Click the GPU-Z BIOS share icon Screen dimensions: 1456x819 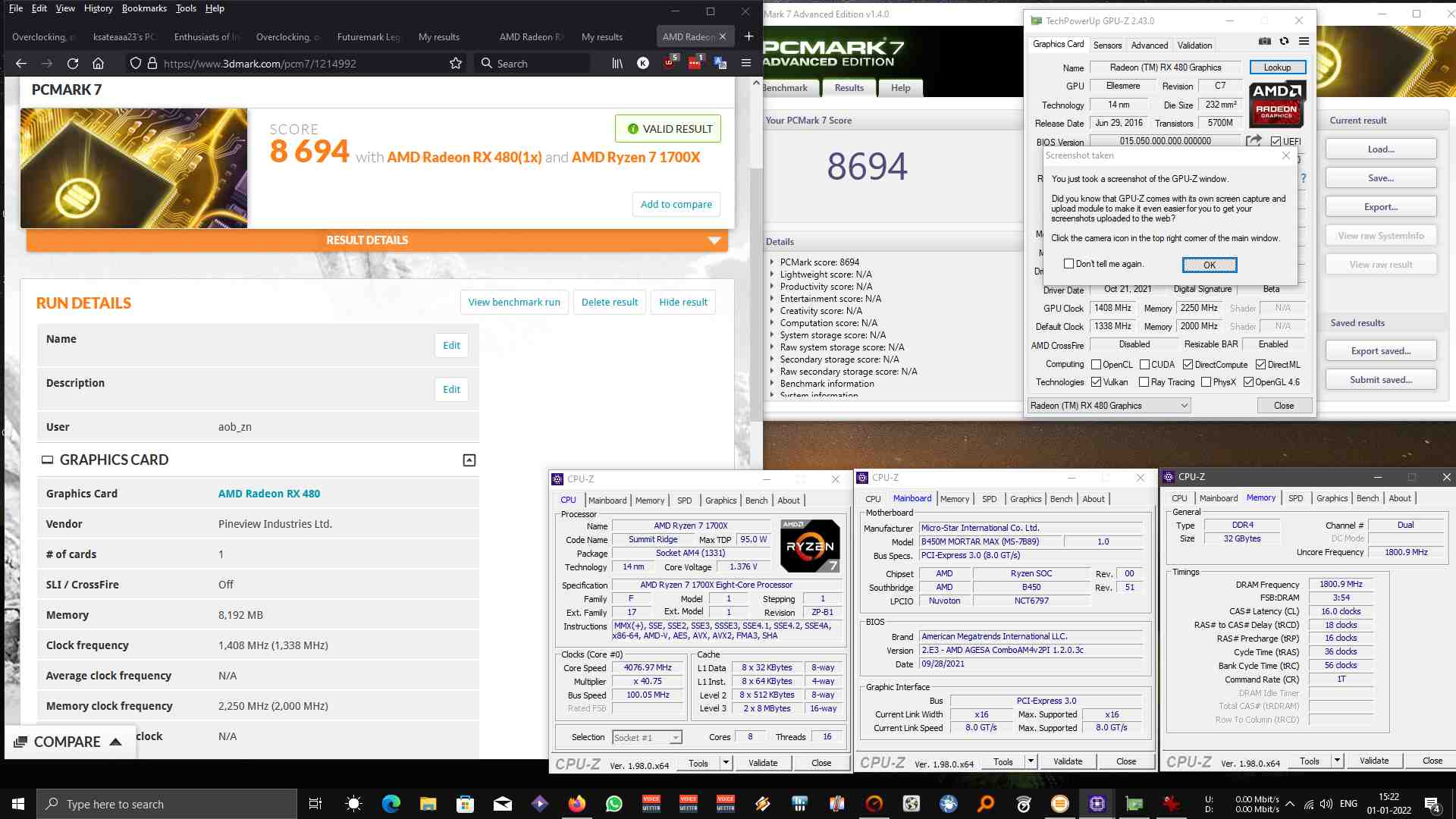click(x=1254, y=140)
